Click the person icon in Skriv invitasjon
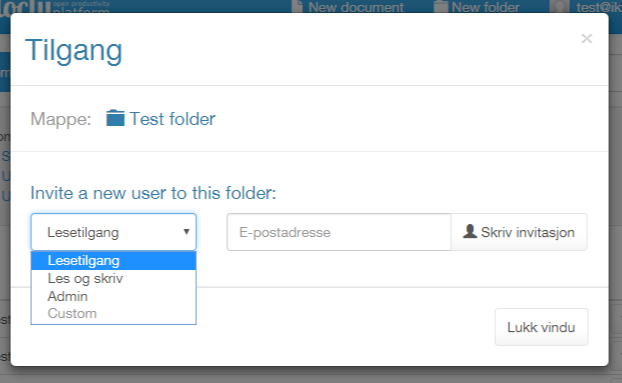622x383 pixels. 470,232
